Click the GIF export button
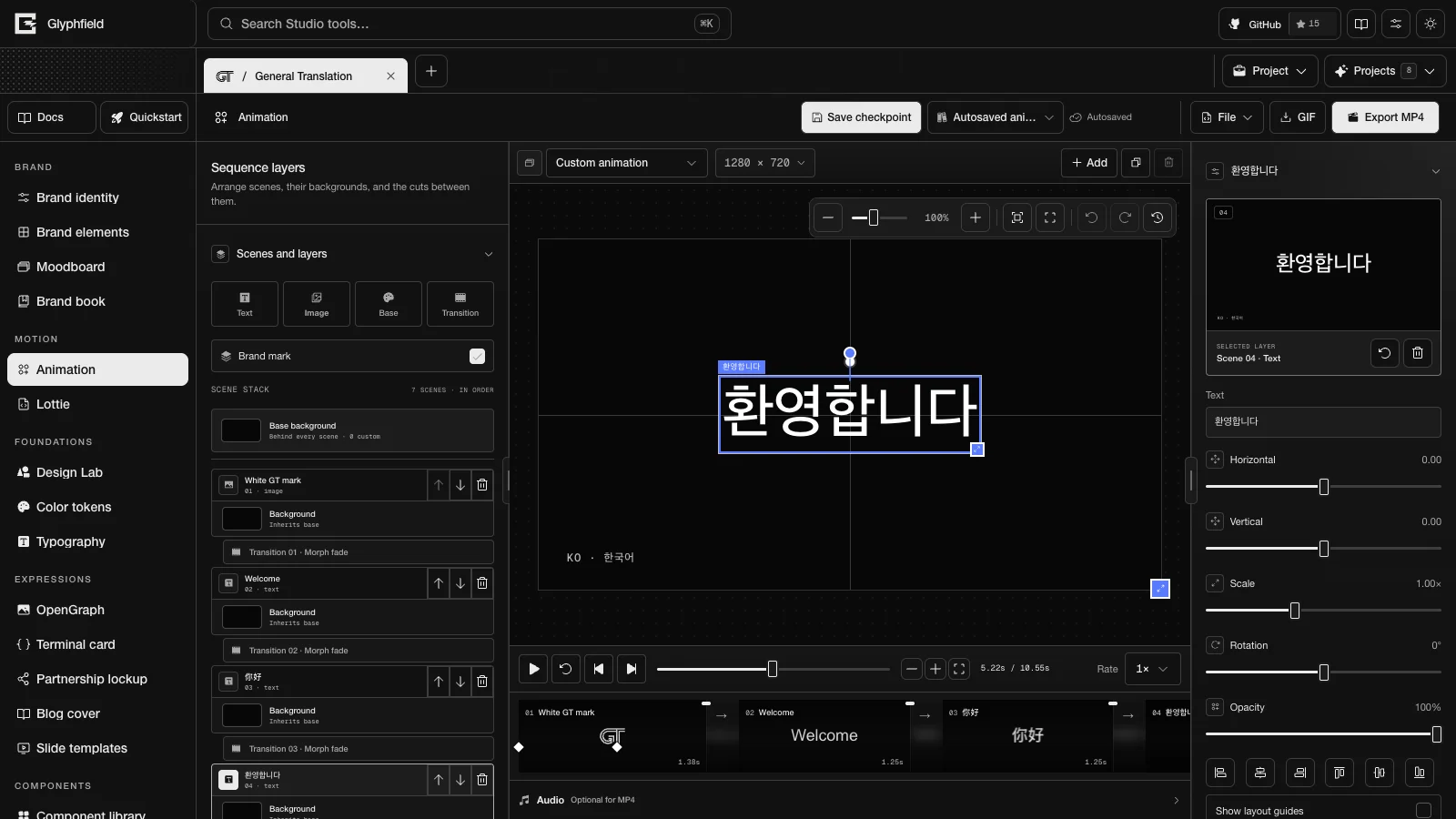 coord(1298,117)
